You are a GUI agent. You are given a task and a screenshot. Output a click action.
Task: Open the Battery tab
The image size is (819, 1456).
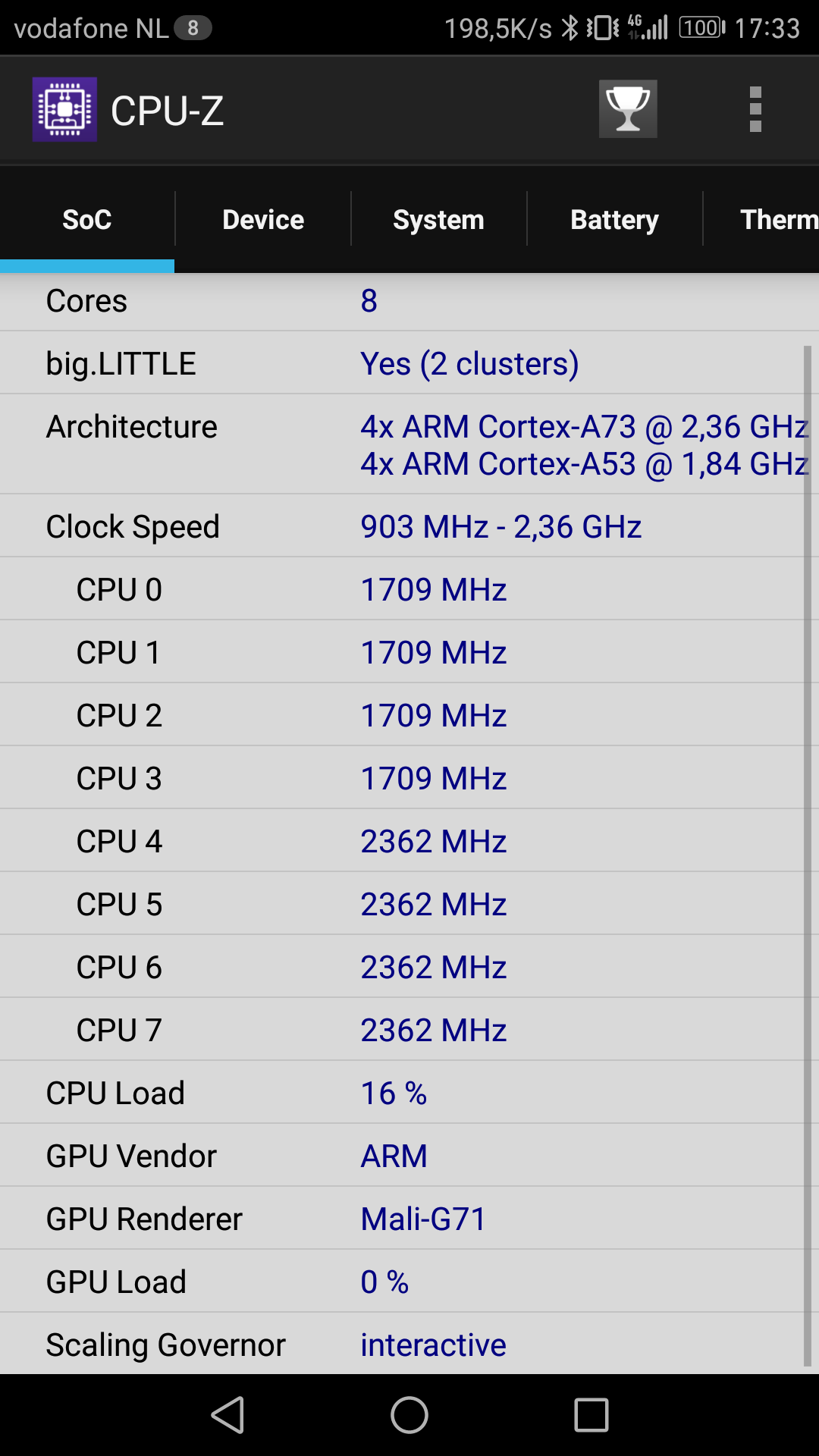click(x=614, y=220)
